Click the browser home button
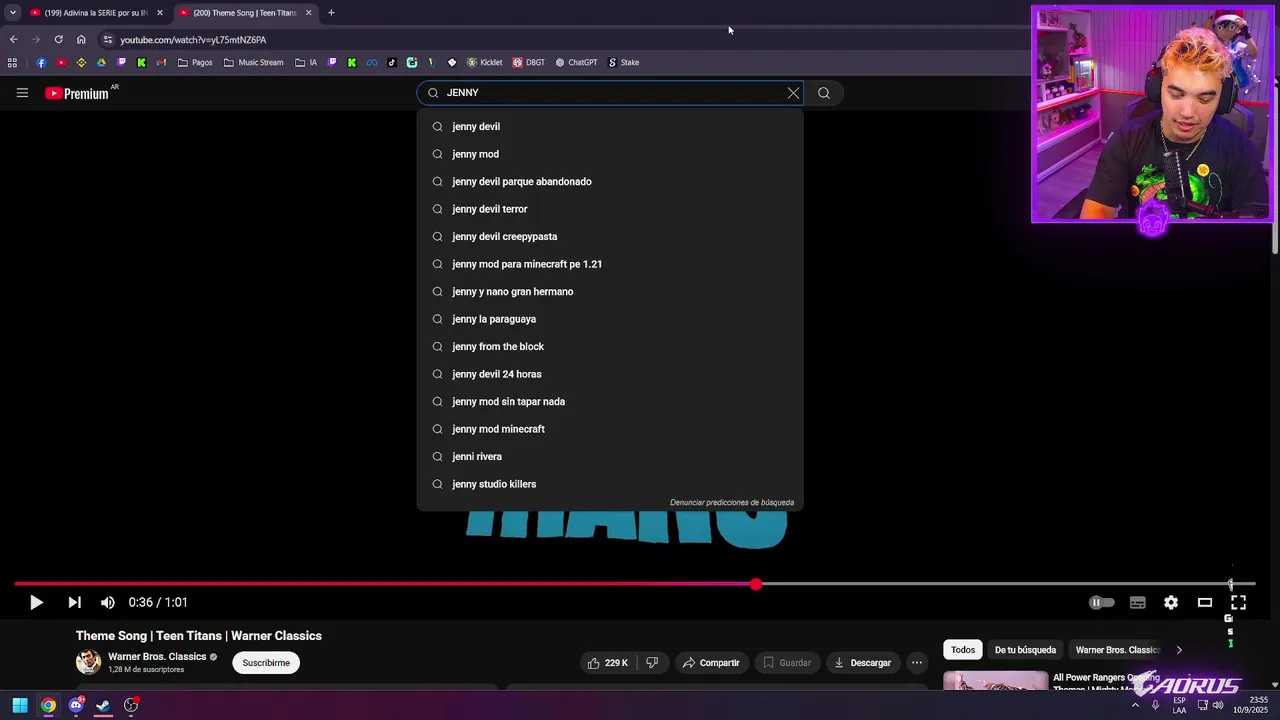 [x=81, y=40]
